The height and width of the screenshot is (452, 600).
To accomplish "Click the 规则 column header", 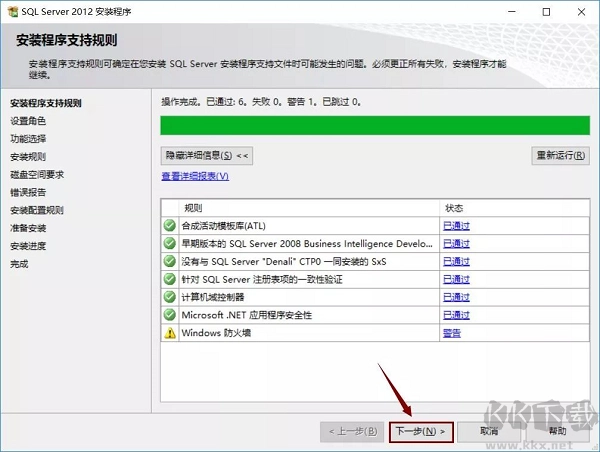I will click(193, 207).
